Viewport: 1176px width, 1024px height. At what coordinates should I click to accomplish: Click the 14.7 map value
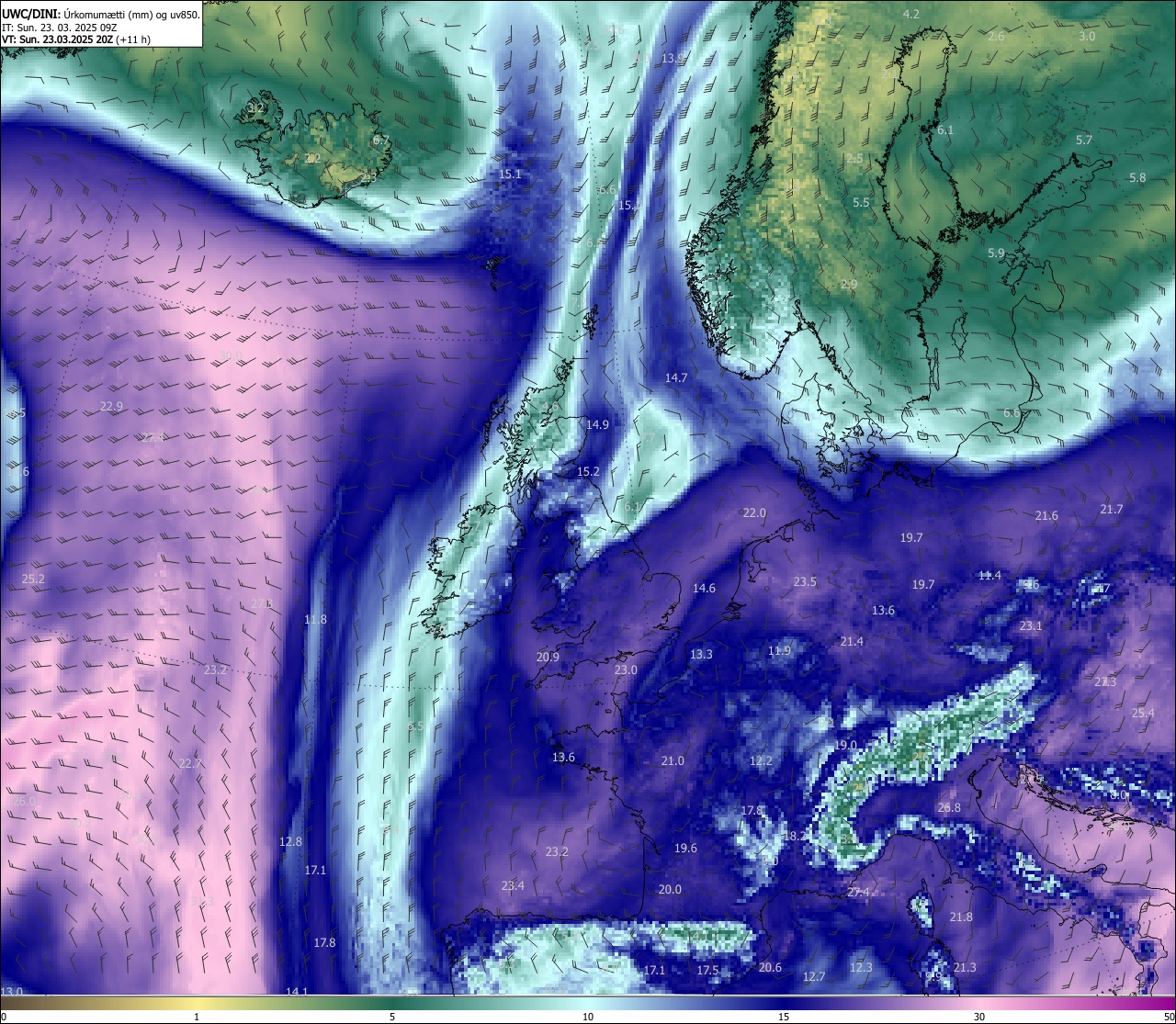tap(676, 377)
